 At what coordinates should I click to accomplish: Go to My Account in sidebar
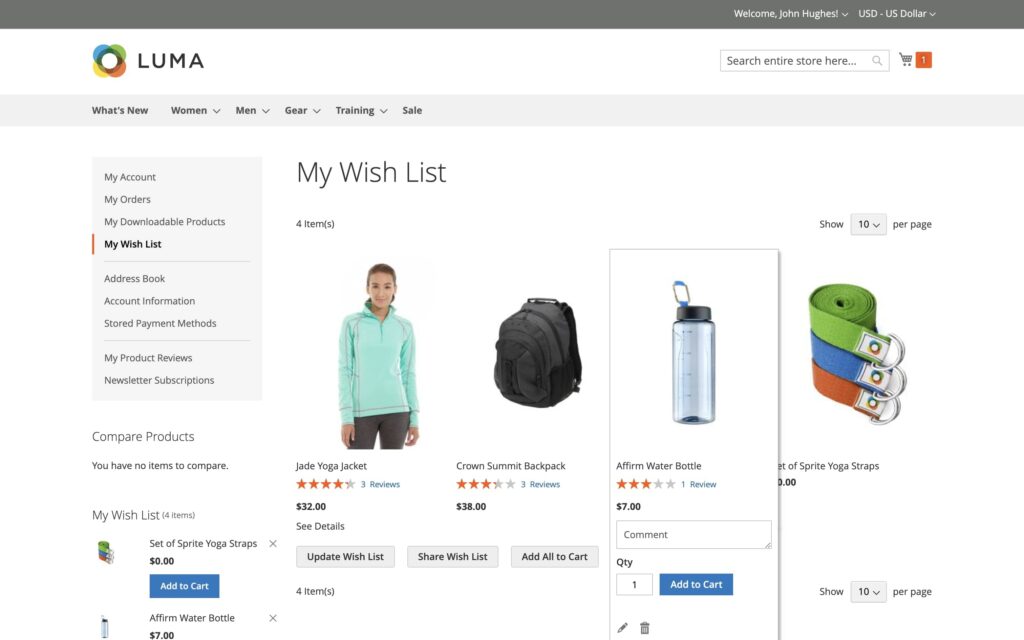(x=130, y=177)
